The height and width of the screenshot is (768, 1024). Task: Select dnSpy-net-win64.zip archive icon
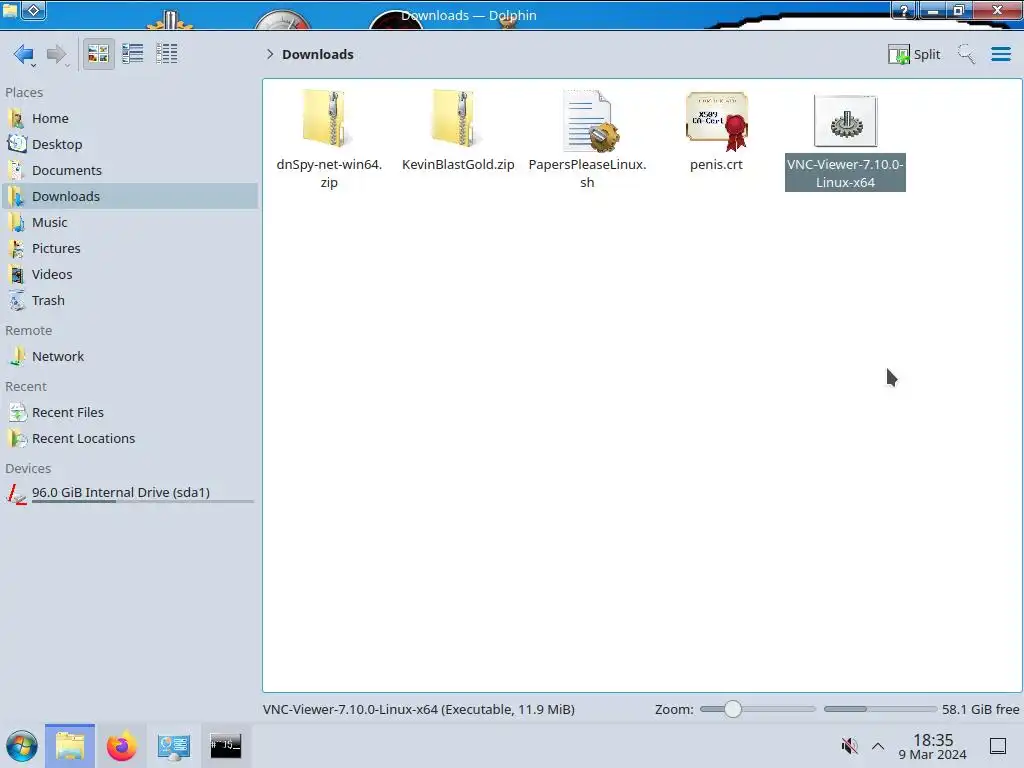327,118
